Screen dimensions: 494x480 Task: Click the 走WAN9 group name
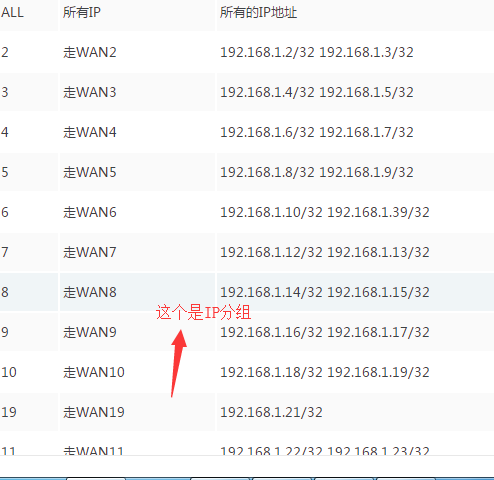coord(90,332)
